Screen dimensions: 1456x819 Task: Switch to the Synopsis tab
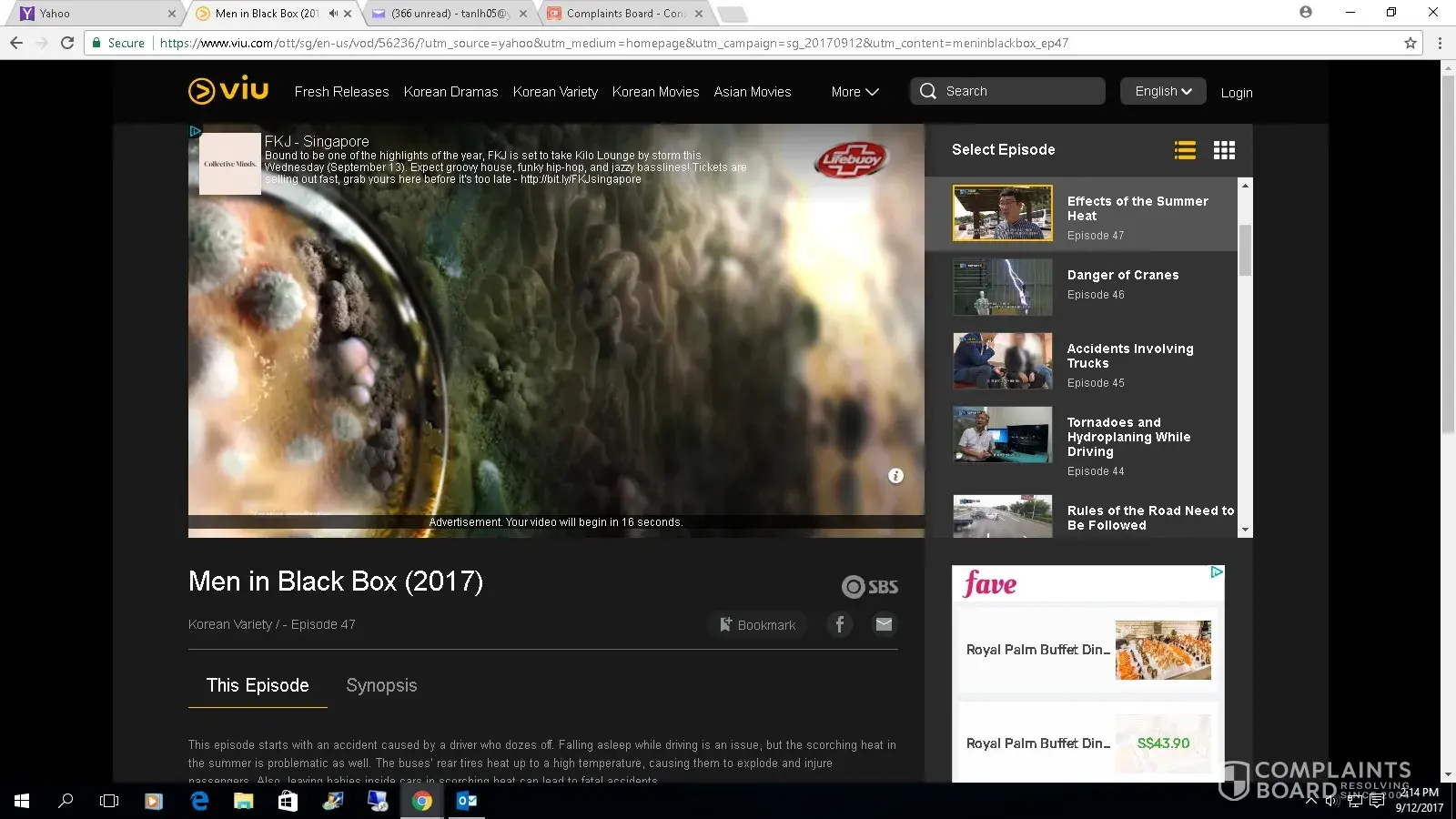[381, 685]
